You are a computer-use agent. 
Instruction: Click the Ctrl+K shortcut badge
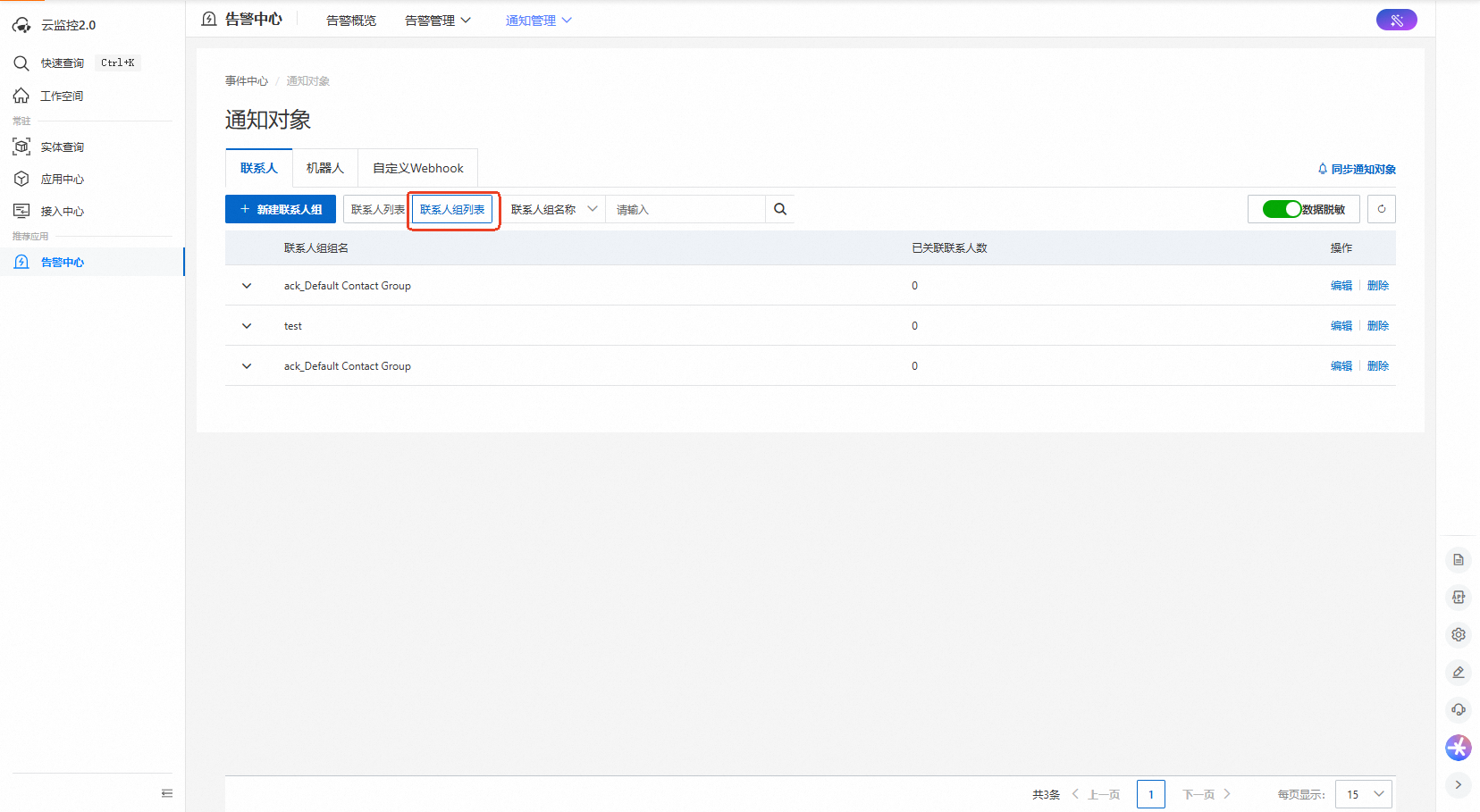(118, 63)
